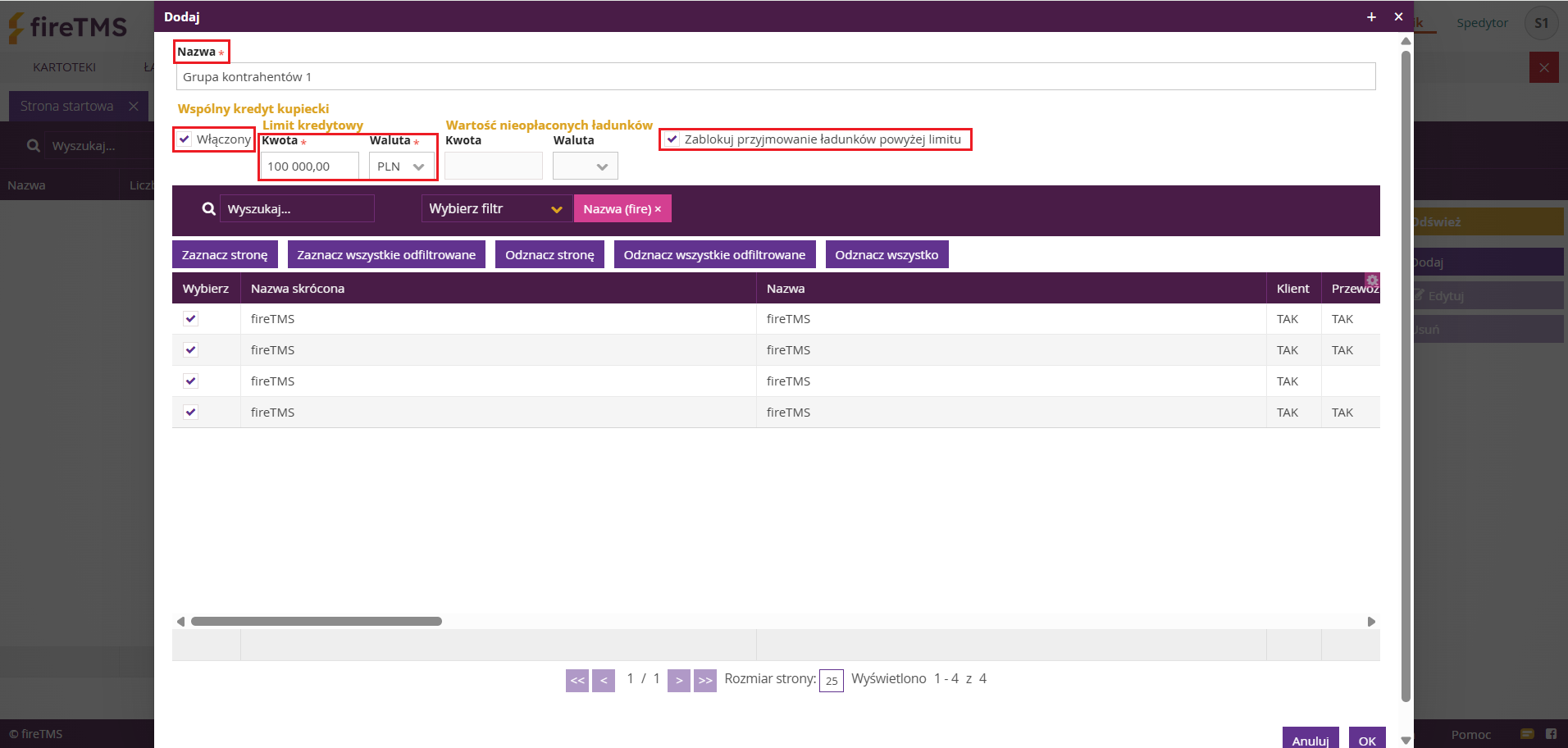The width and height of the screenshot is (1568, 748).
Task: Open S1 user avatar in background
Action: [1542, 23]
